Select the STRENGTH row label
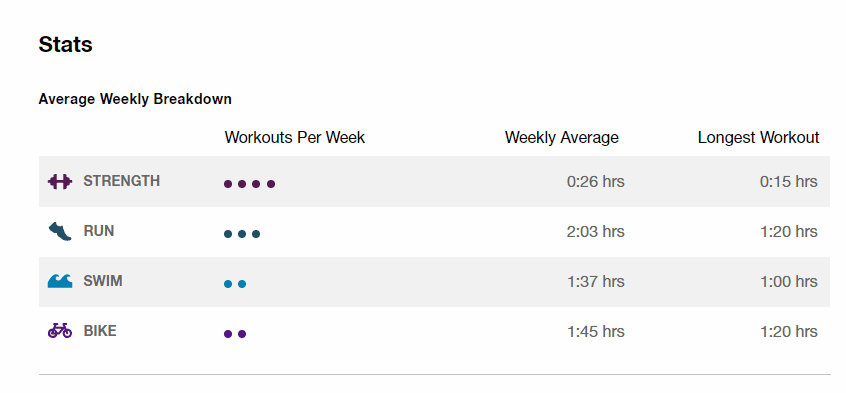Image resolution: width=846 pixels, height=393 pixels. click(x=121, y=181)
